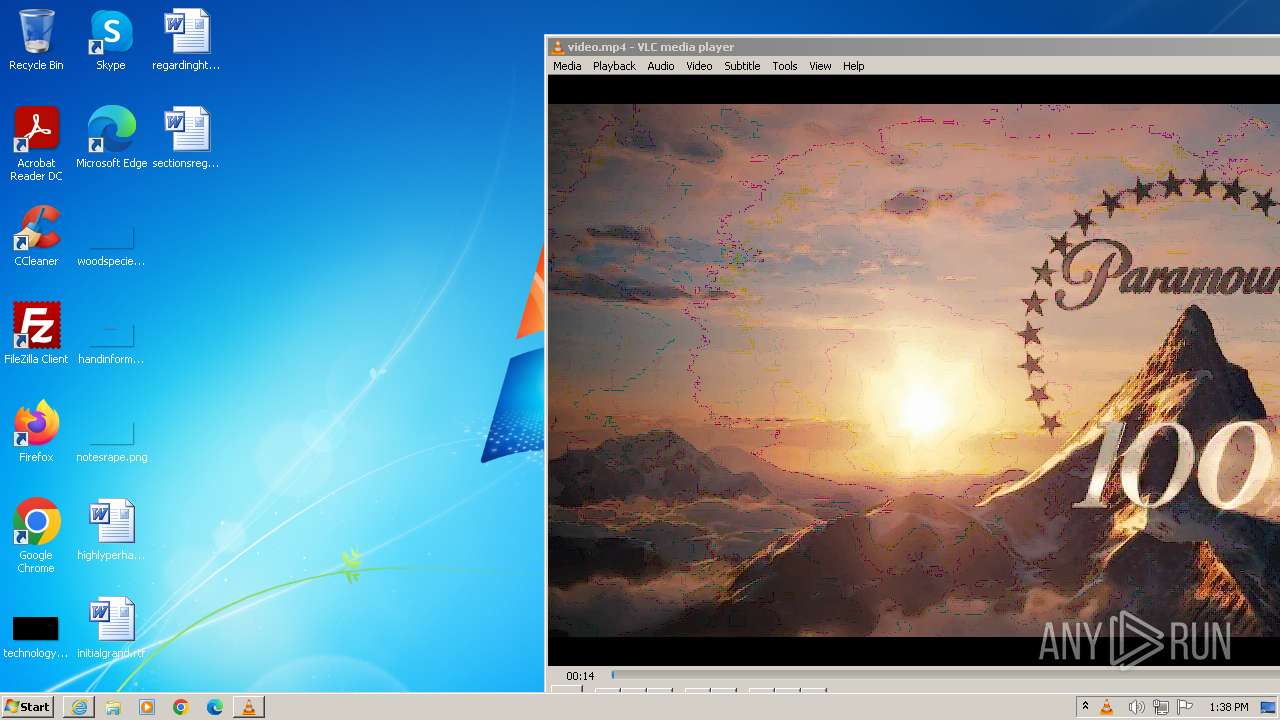Launch CCleaner from the desktop
The height and width of the screenshot is (720, 1280).
[x=36, y=236]
